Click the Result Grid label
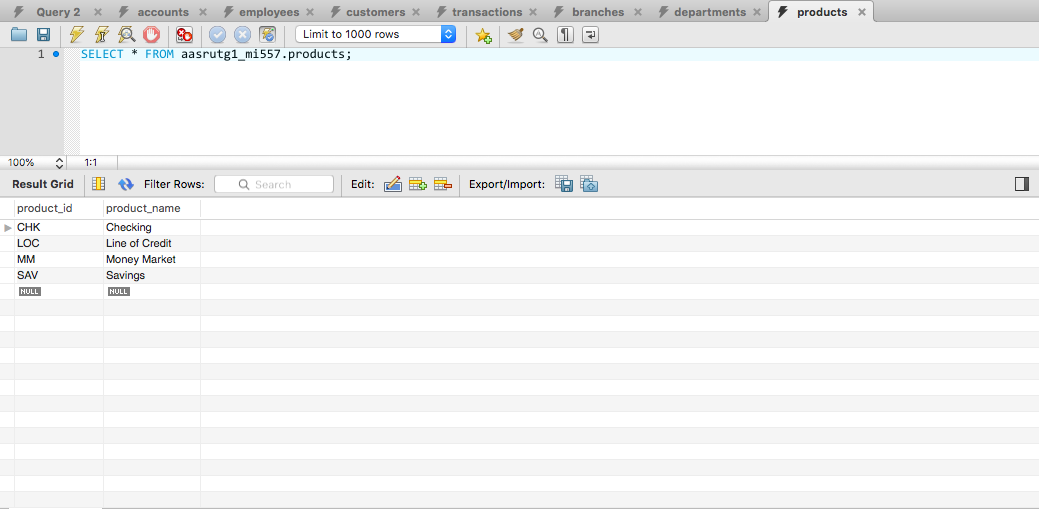The width and height of the screenshot is (1039, 509). (x=43, y=184)
